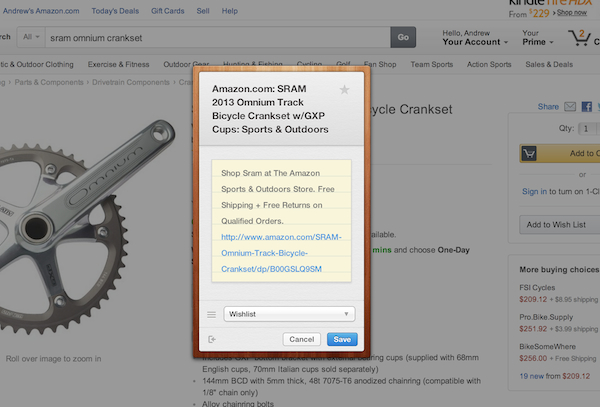Share via email envelope icon
Image resolution: width=600 pixels, height=407 pixels.
pos(570,106)
